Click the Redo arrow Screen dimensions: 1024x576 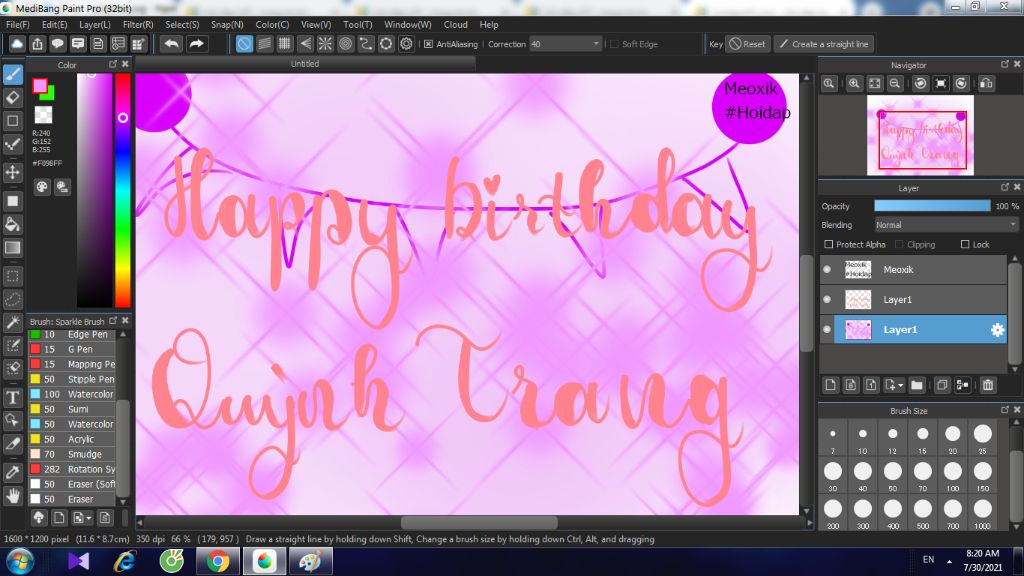196,44
